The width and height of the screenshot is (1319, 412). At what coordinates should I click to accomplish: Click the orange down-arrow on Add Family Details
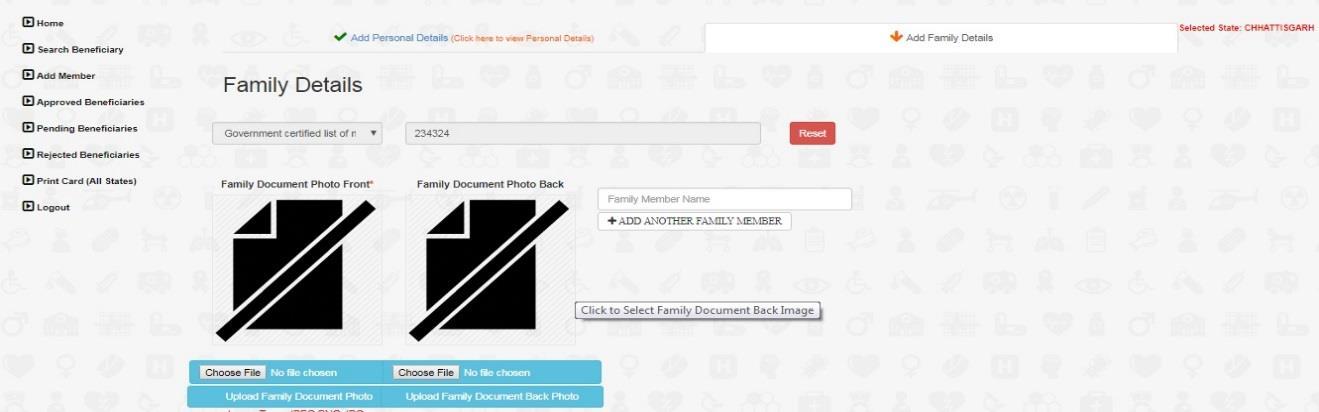click(x=896, y=37)
